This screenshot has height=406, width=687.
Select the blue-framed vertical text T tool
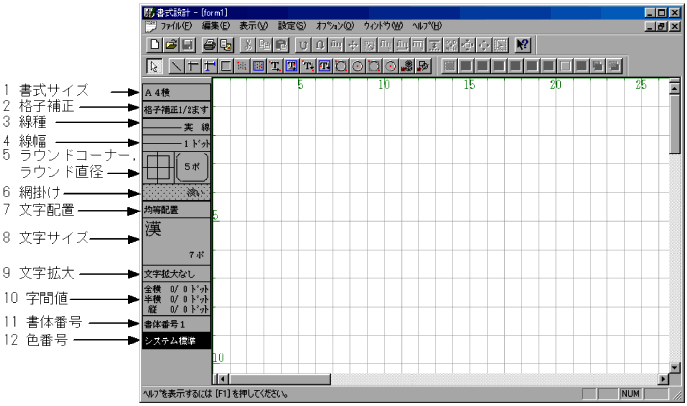pos(324,66)
